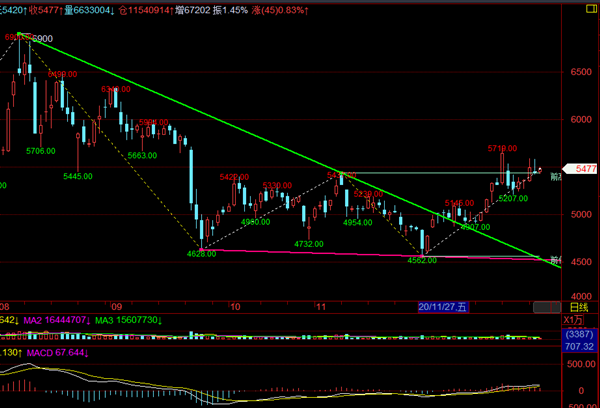
Task: Click the 6500 price axis label
Action: [x=581, y=72]
